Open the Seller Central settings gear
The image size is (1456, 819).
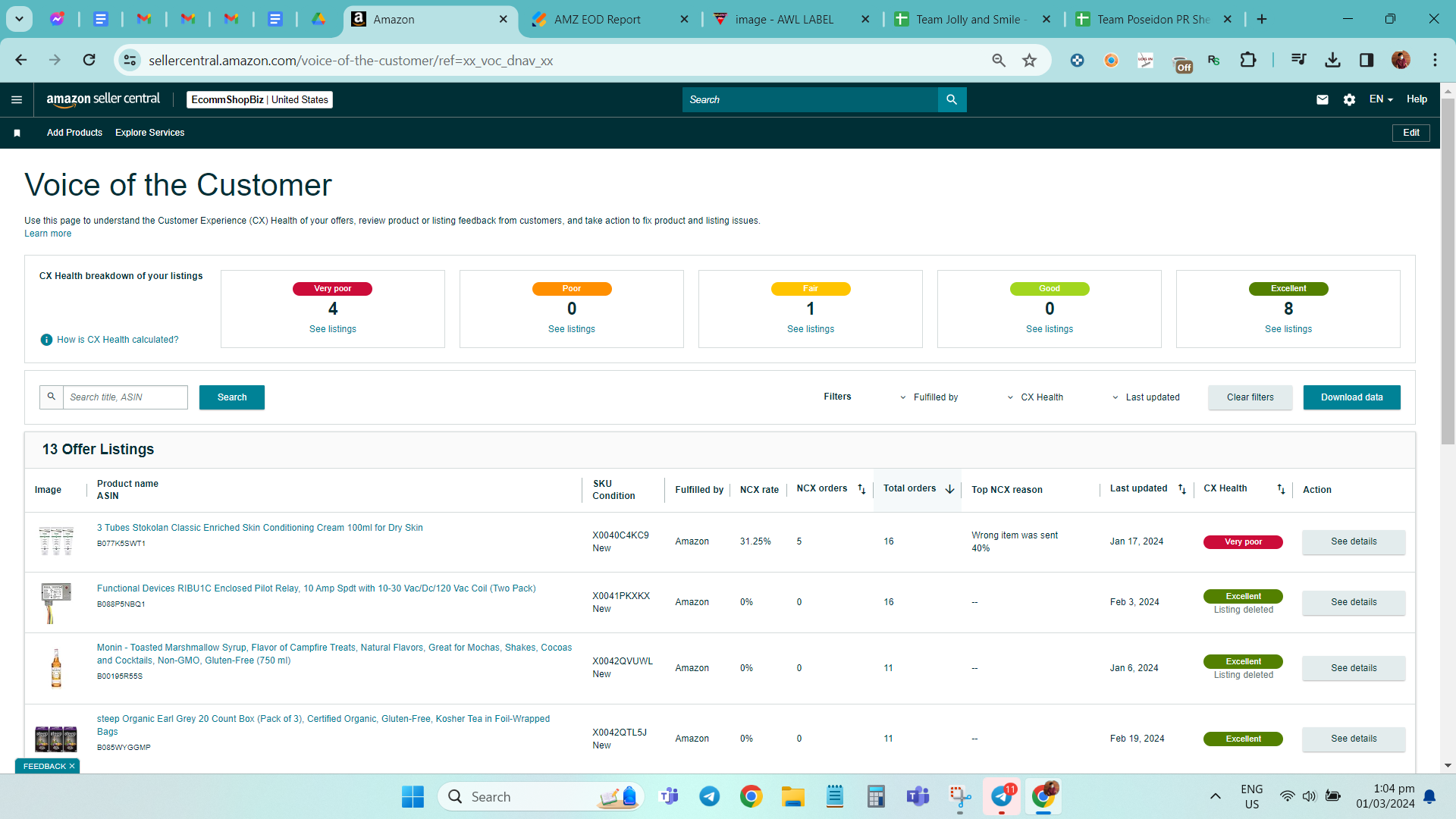[1349, 99]
